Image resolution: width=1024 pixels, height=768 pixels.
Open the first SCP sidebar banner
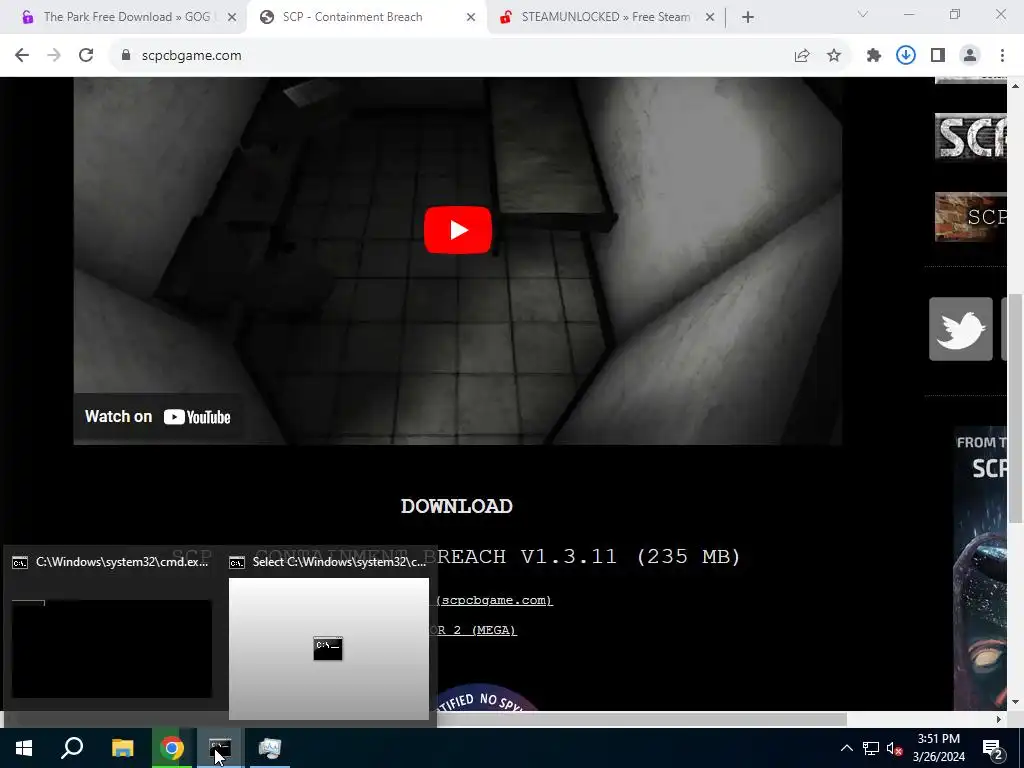pyautogui.click(x=970, y=136)
